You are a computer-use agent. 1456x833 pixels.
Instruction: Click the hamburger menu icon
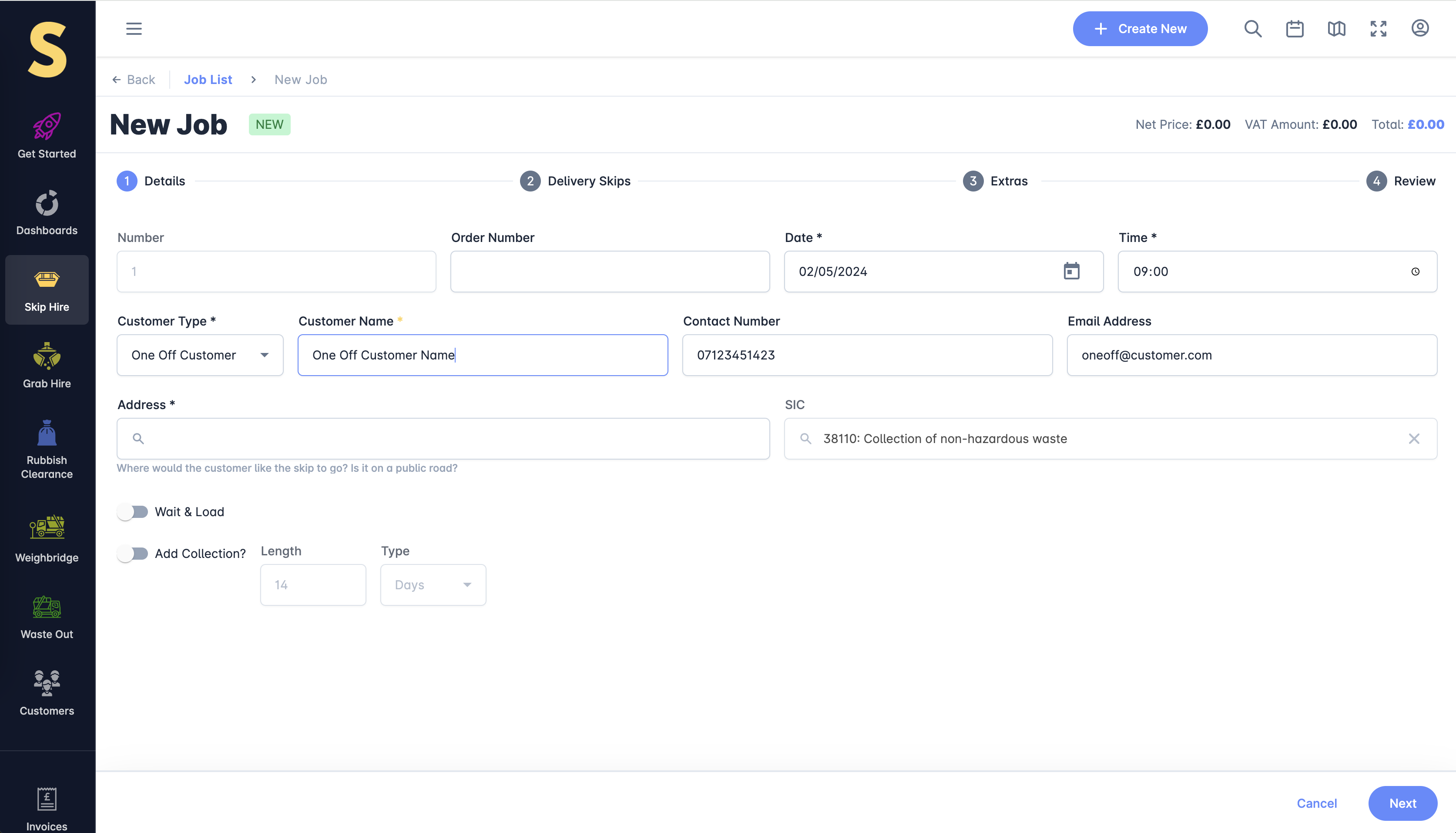coord(134,29)
